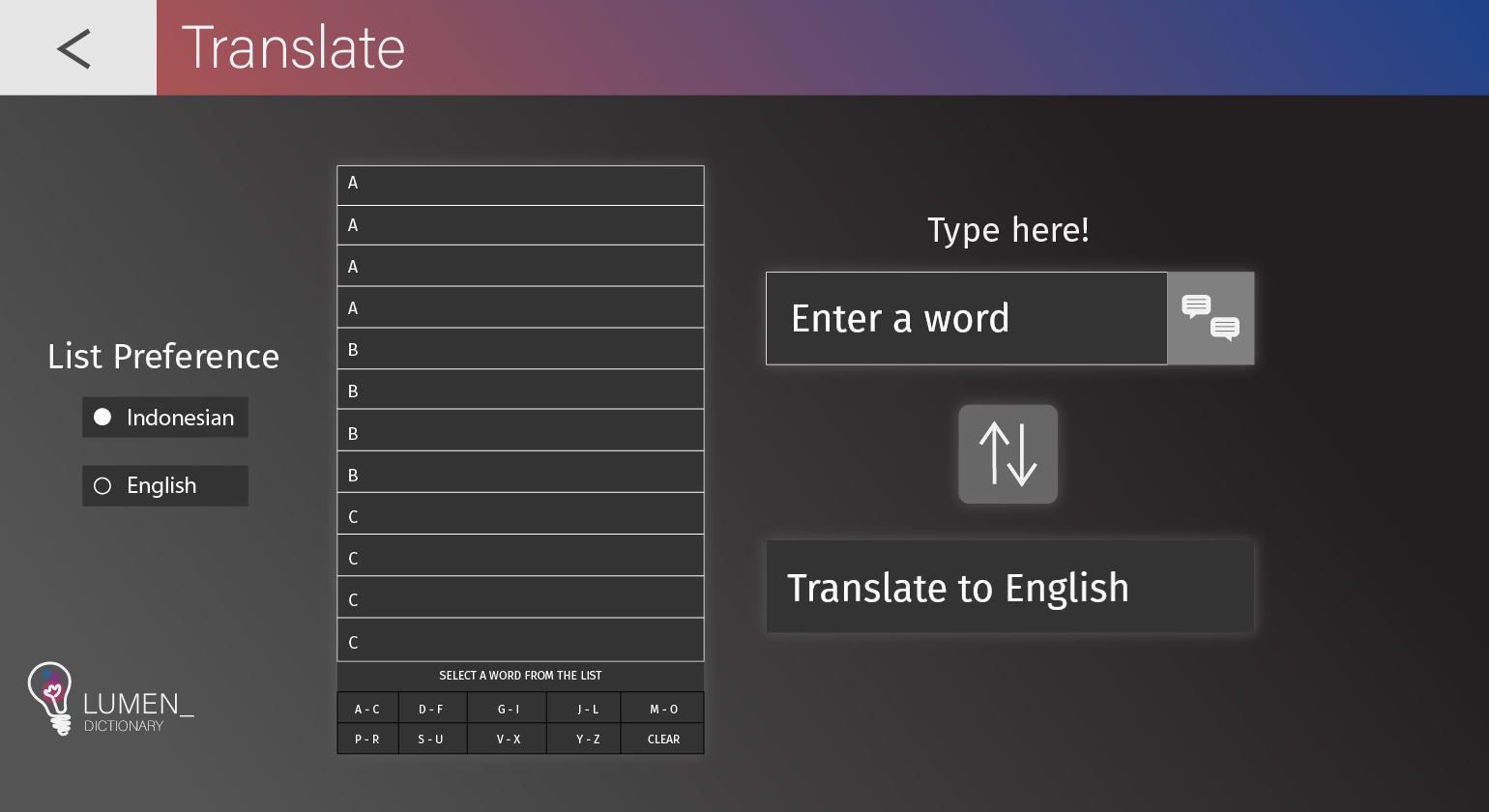Click the J - L letter range button
This screenshot has height=812, width=1489.
[587, 708]
